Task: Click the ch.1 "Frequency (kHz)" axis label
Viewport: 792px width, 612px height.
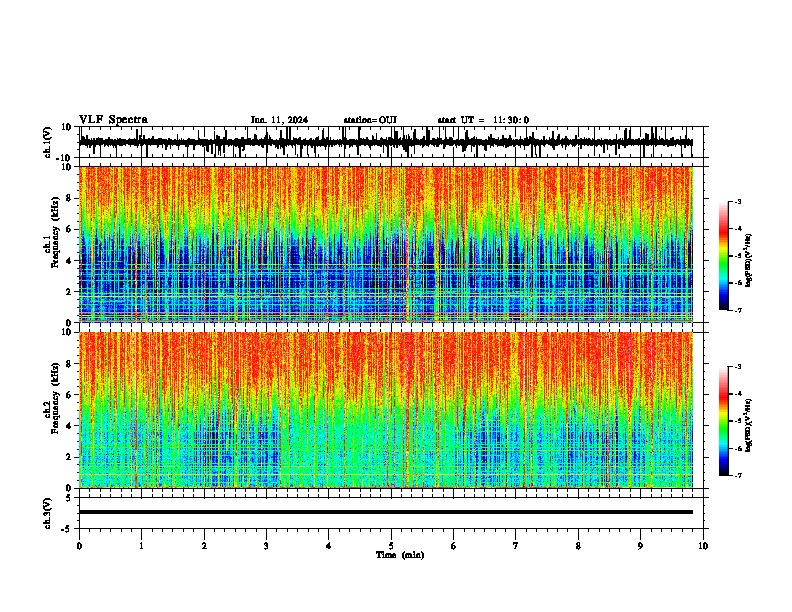Action: 55,232
